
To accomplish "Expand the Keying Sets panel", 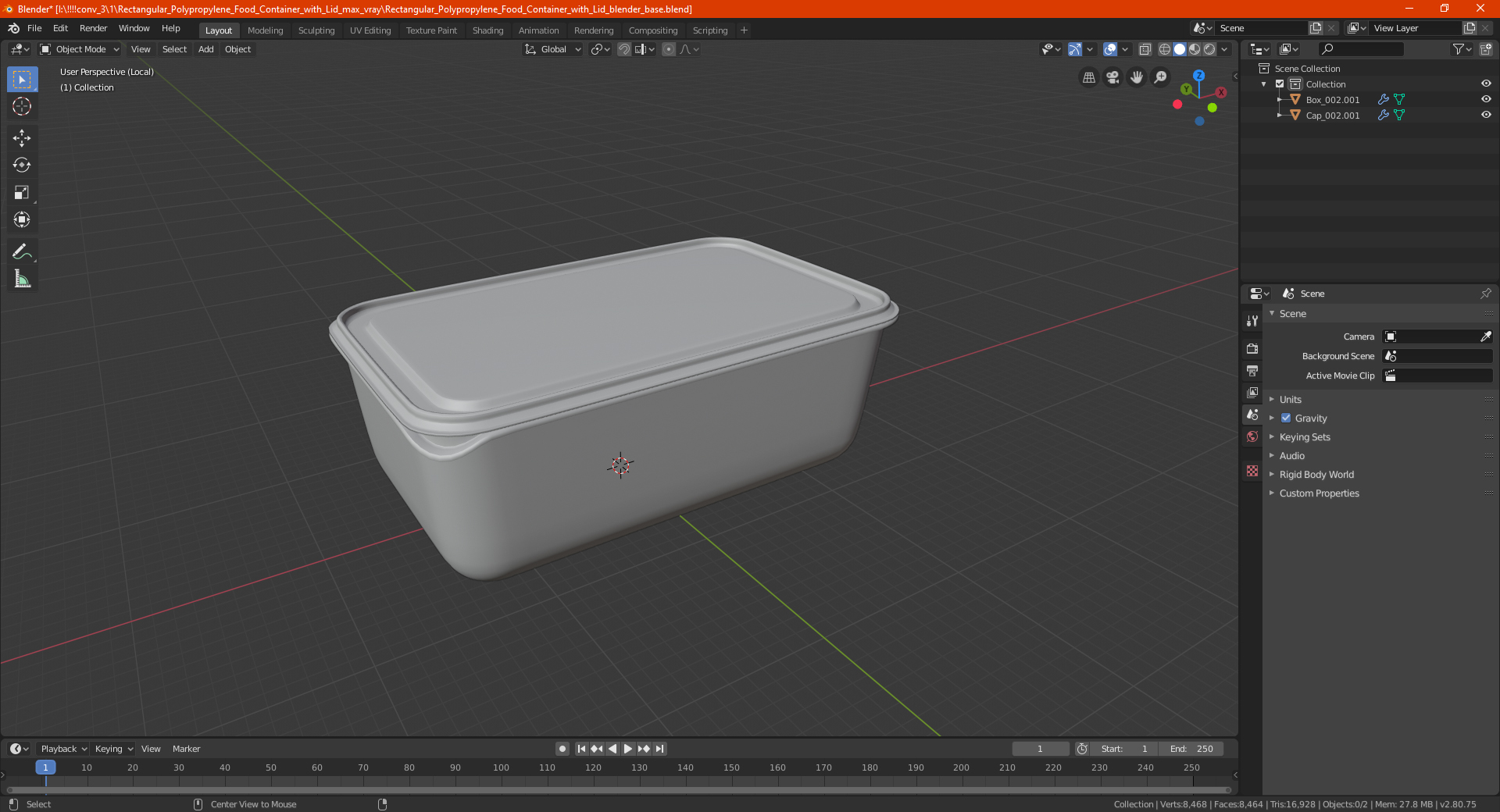I will (x=1305, y=437).
